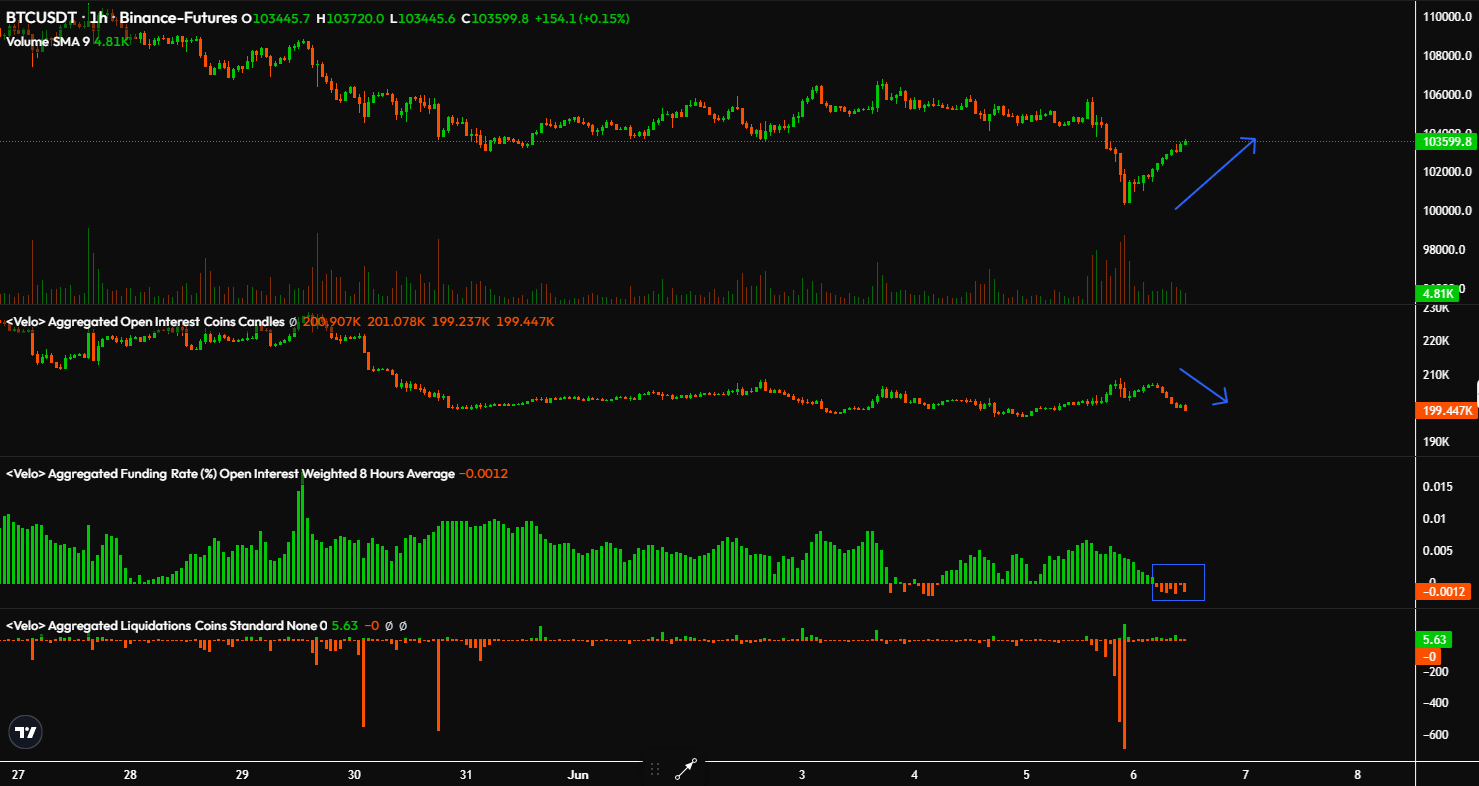
Task: Select the blue upward arrow drawing on the price chart
Action: coord(1215,175)
